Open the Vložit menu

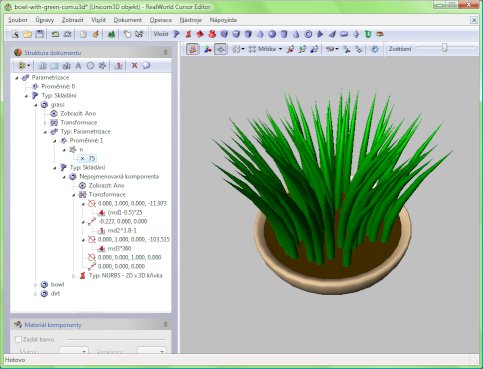pos(98,20)
